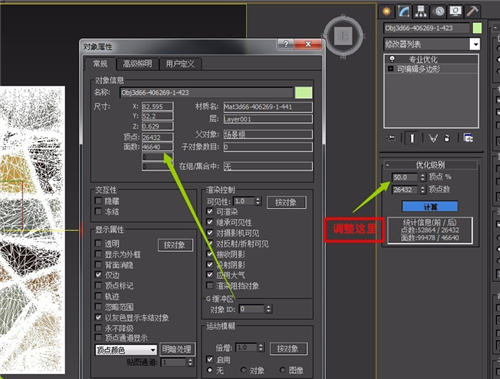This screenshot has width=500, height=379.
Task: Select the 图像 motion blur radio button
Action: pos(283,370)
